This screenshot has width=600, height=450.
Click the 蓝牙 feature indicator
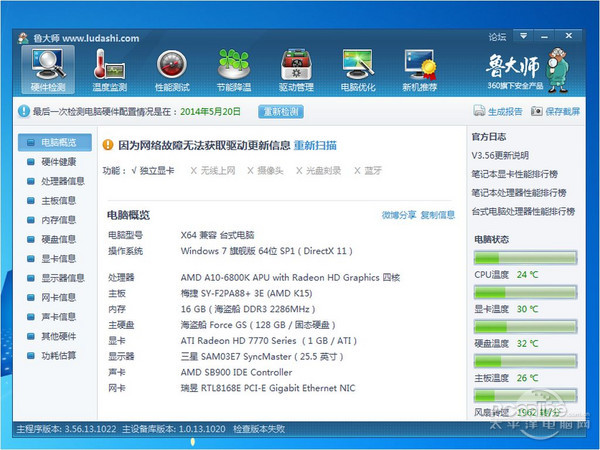(x=368, y=171)
